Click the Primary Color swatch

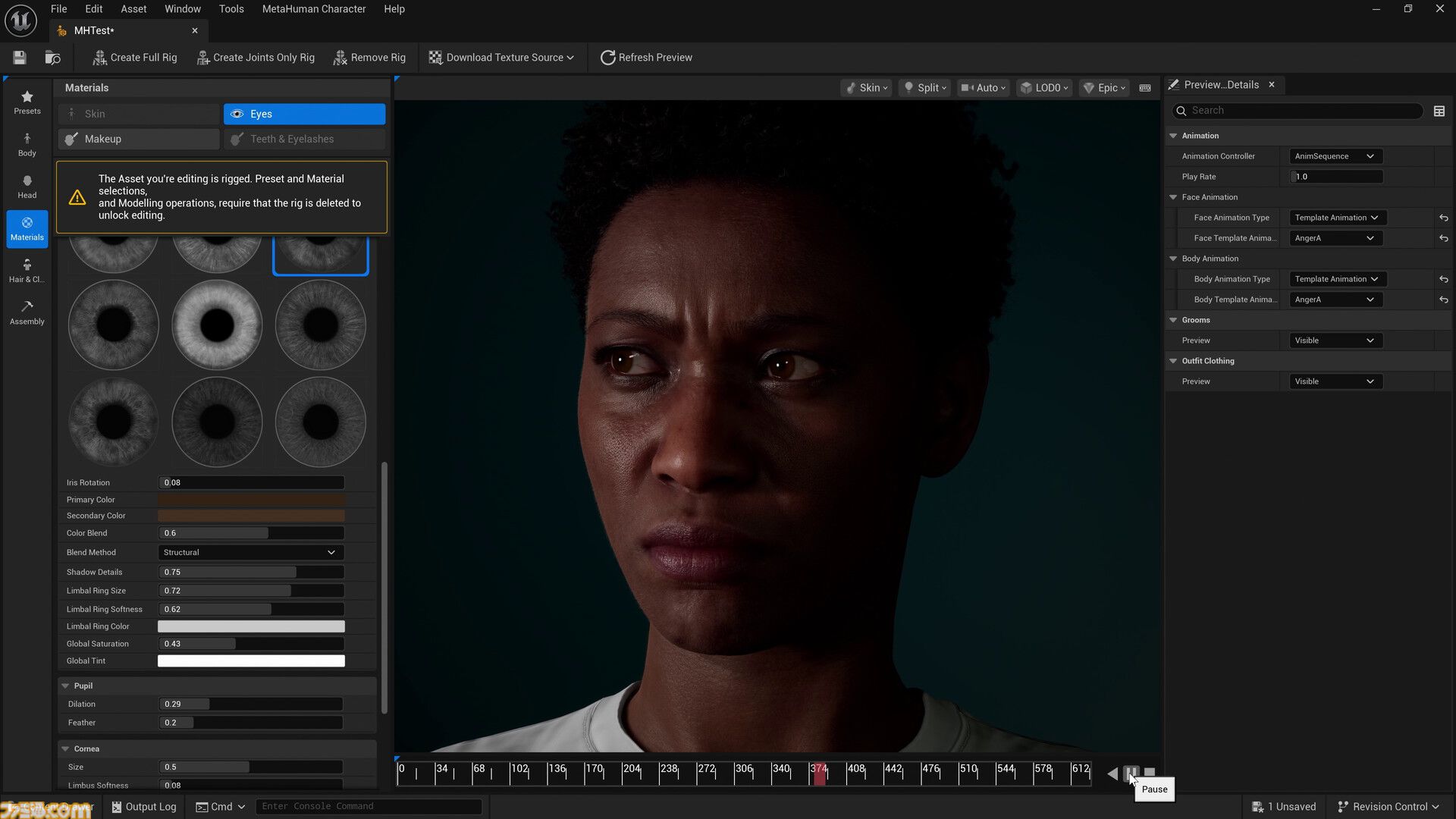[x=251, y=500]
